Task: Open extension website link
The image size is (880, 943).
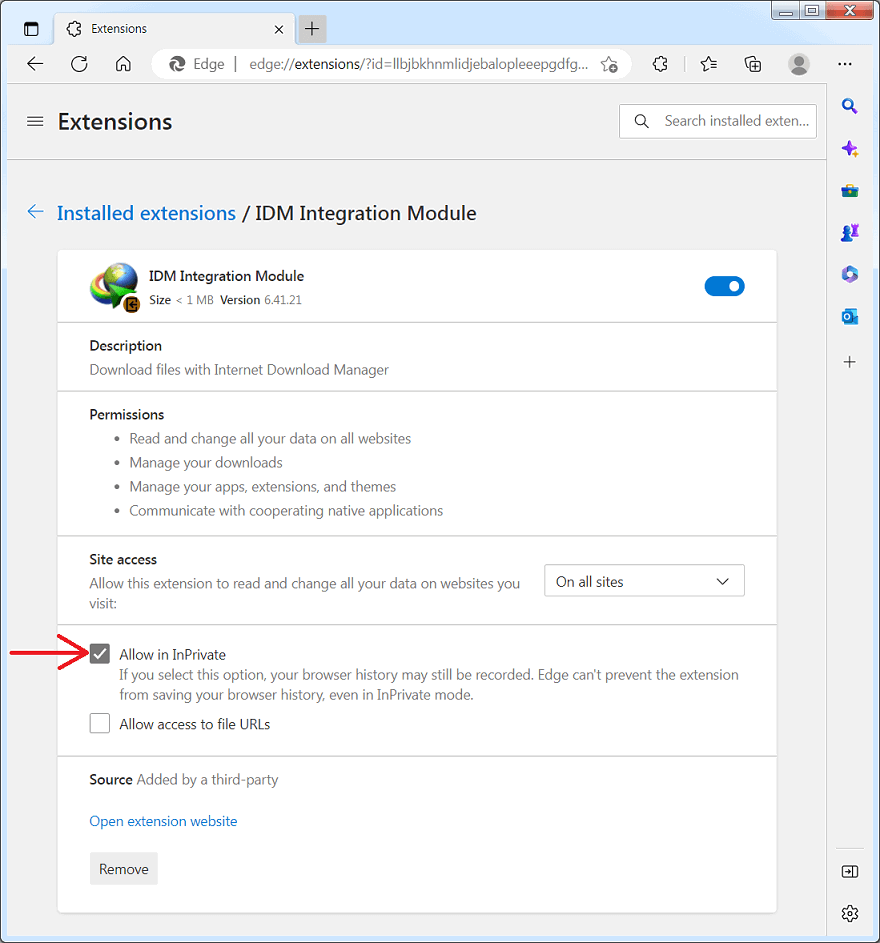Action: [x=163, y=821]
